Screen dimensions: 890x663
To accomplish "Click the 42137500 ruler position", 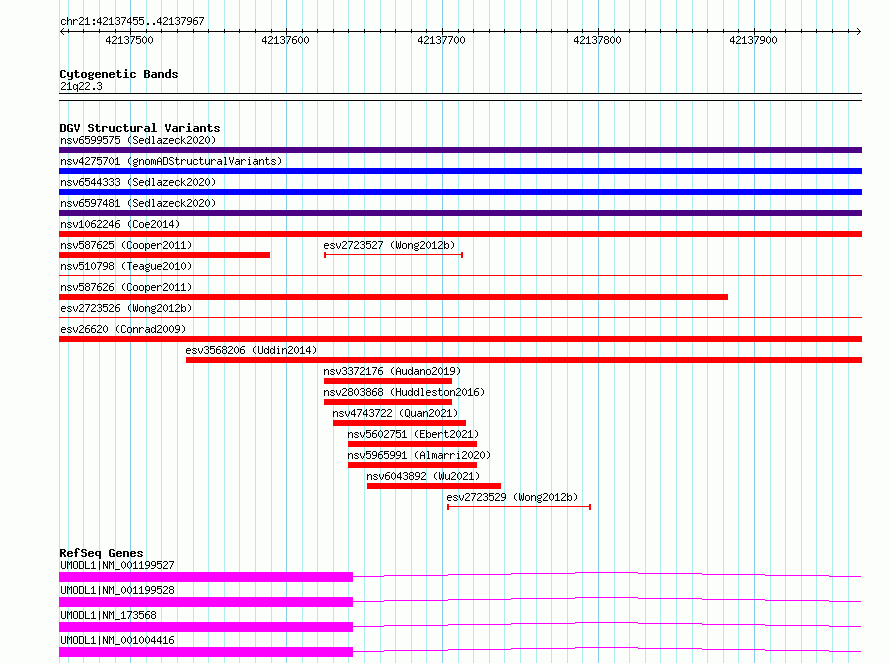I will (x=129, y=40).
